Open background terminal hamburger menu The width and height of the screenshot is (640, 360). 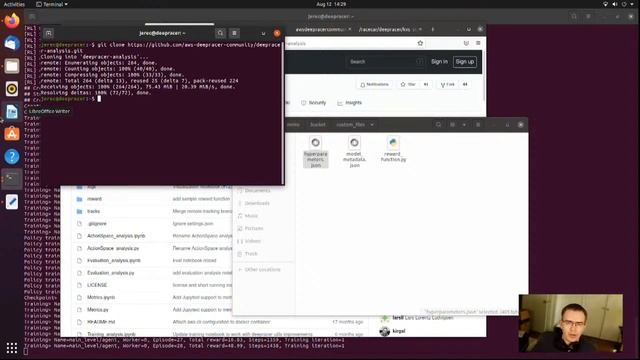(x=588, y=16)
